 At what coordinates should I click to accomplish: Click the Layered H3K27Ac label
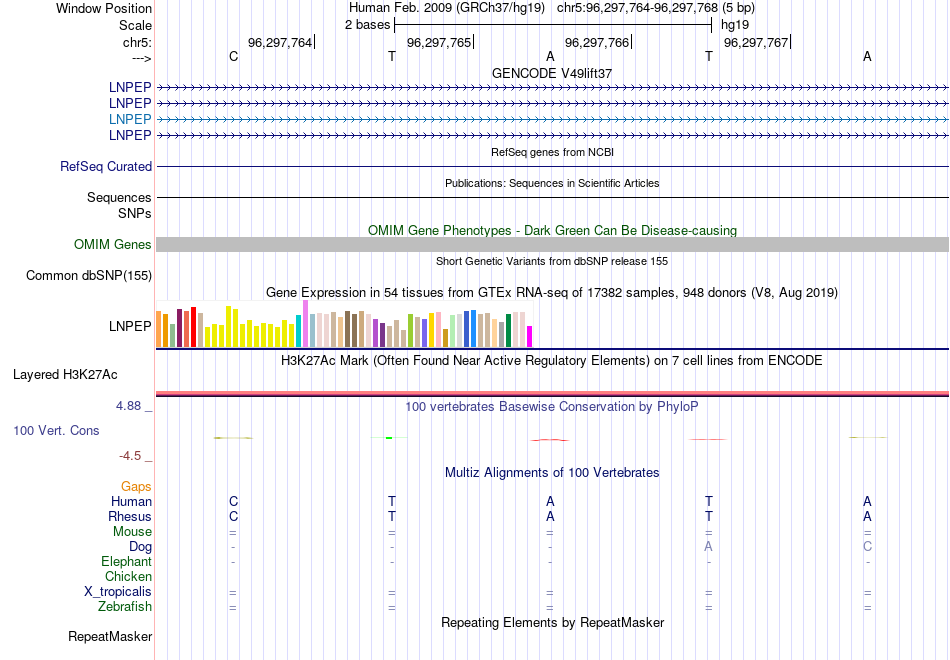click(65, 375)
